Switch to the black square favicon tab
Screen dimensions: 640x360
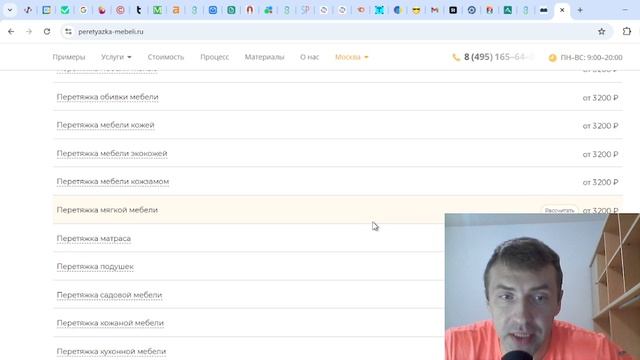[x=453, y=10]
